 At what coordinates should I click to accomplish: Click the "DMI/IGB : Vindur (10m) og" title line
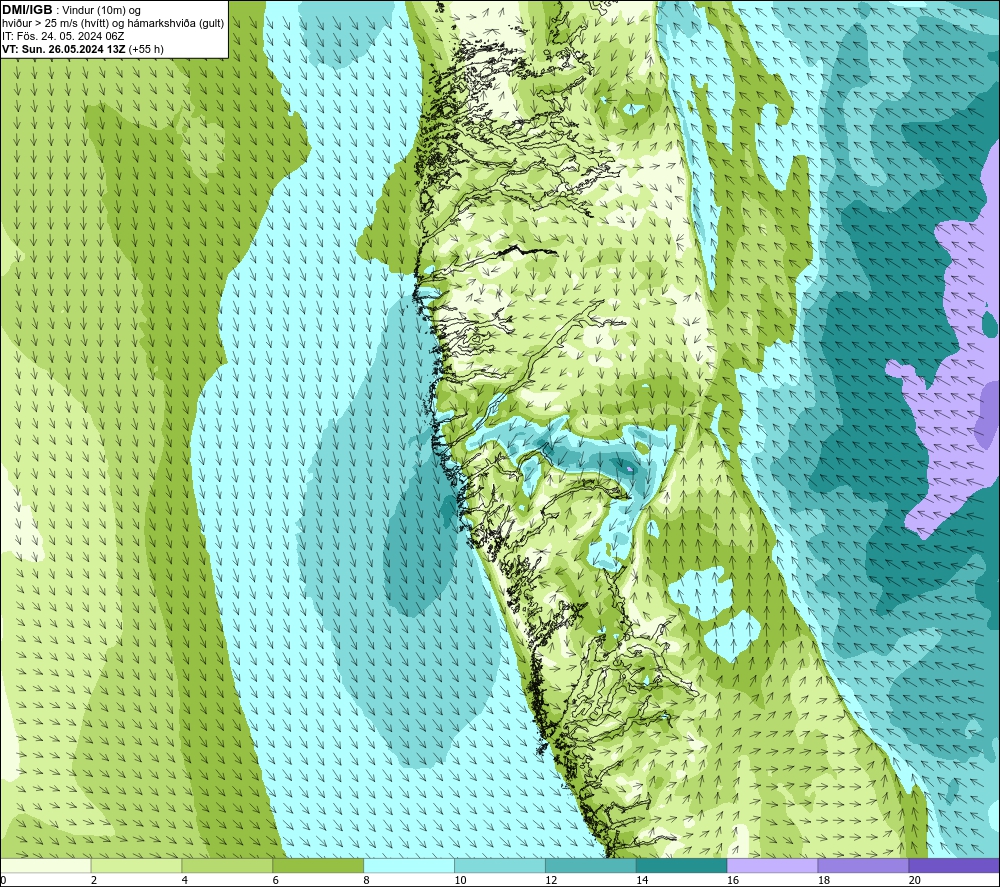[71, 10]
